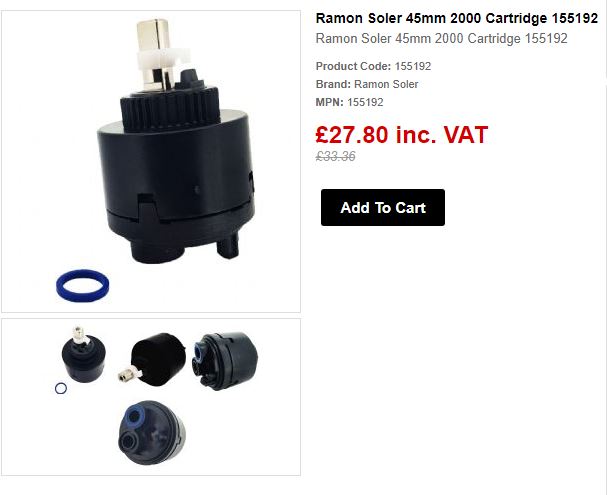This screenshot has height=495, width=607.
Task: Select the cartridge view showing blue inlet port
Action: (225, 361)
